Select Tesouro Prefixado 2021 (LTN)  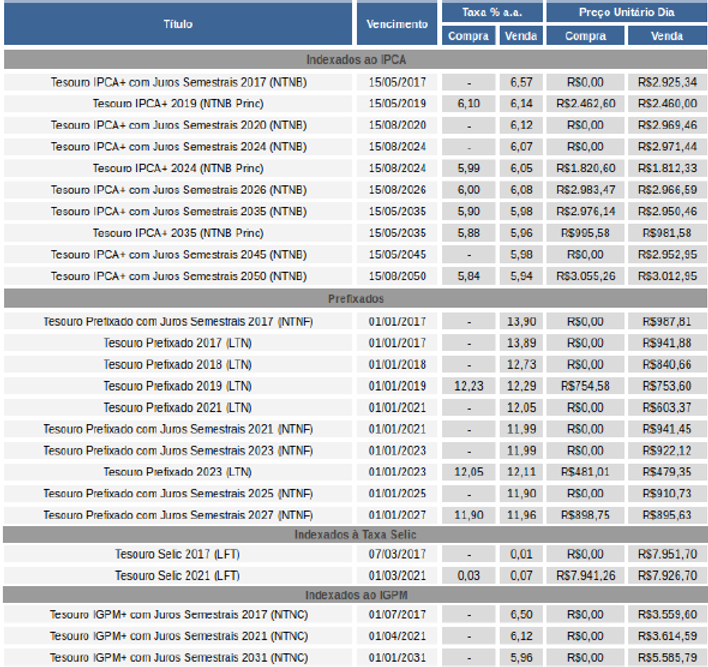[178, 407]
